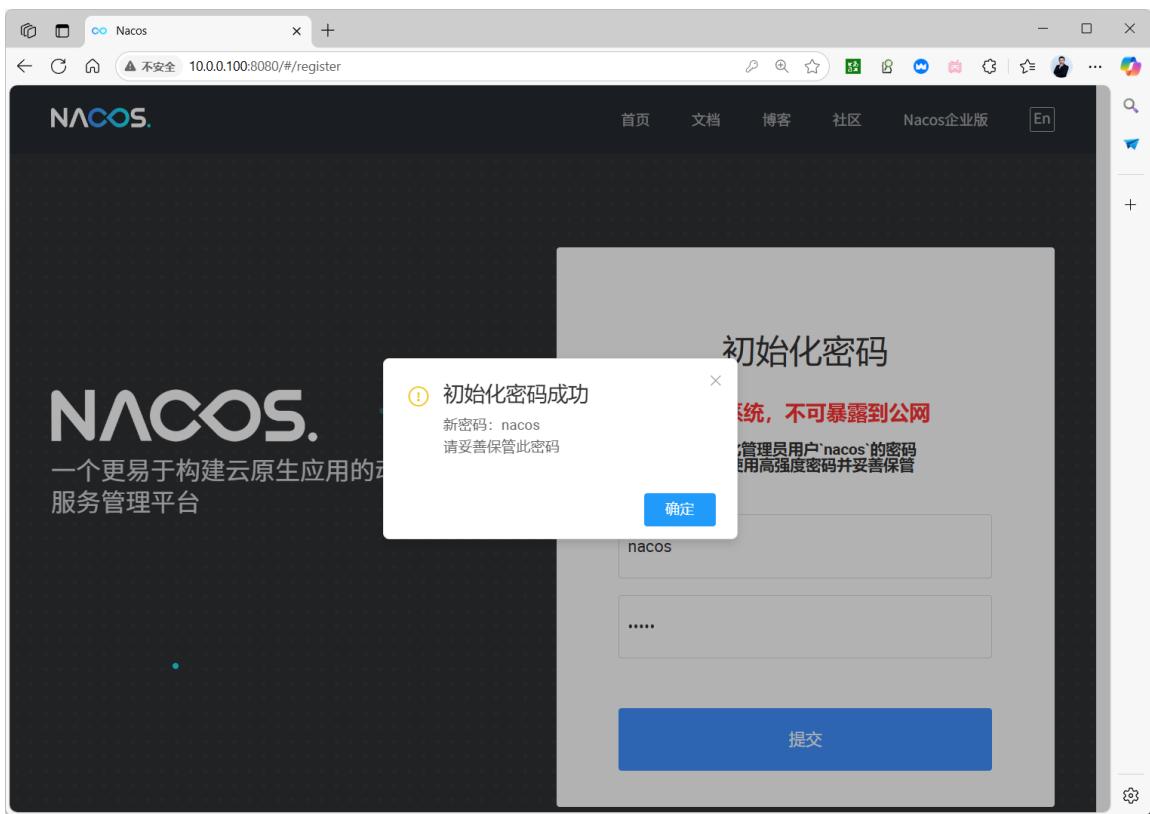Open the 社区 navigation link
1150x814 pixels.
846,120
